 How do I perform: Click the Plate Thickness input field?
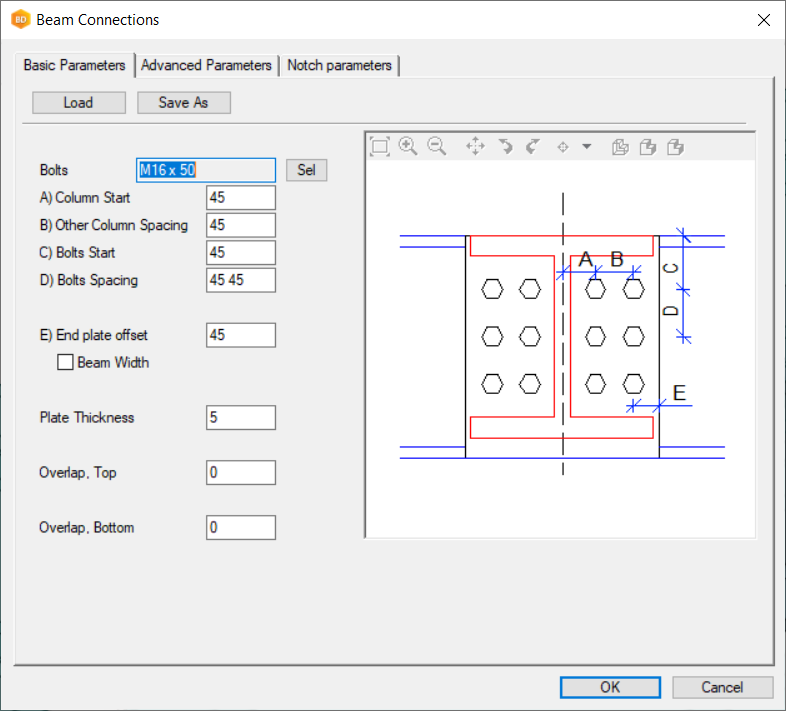click(x=240, y=418)
